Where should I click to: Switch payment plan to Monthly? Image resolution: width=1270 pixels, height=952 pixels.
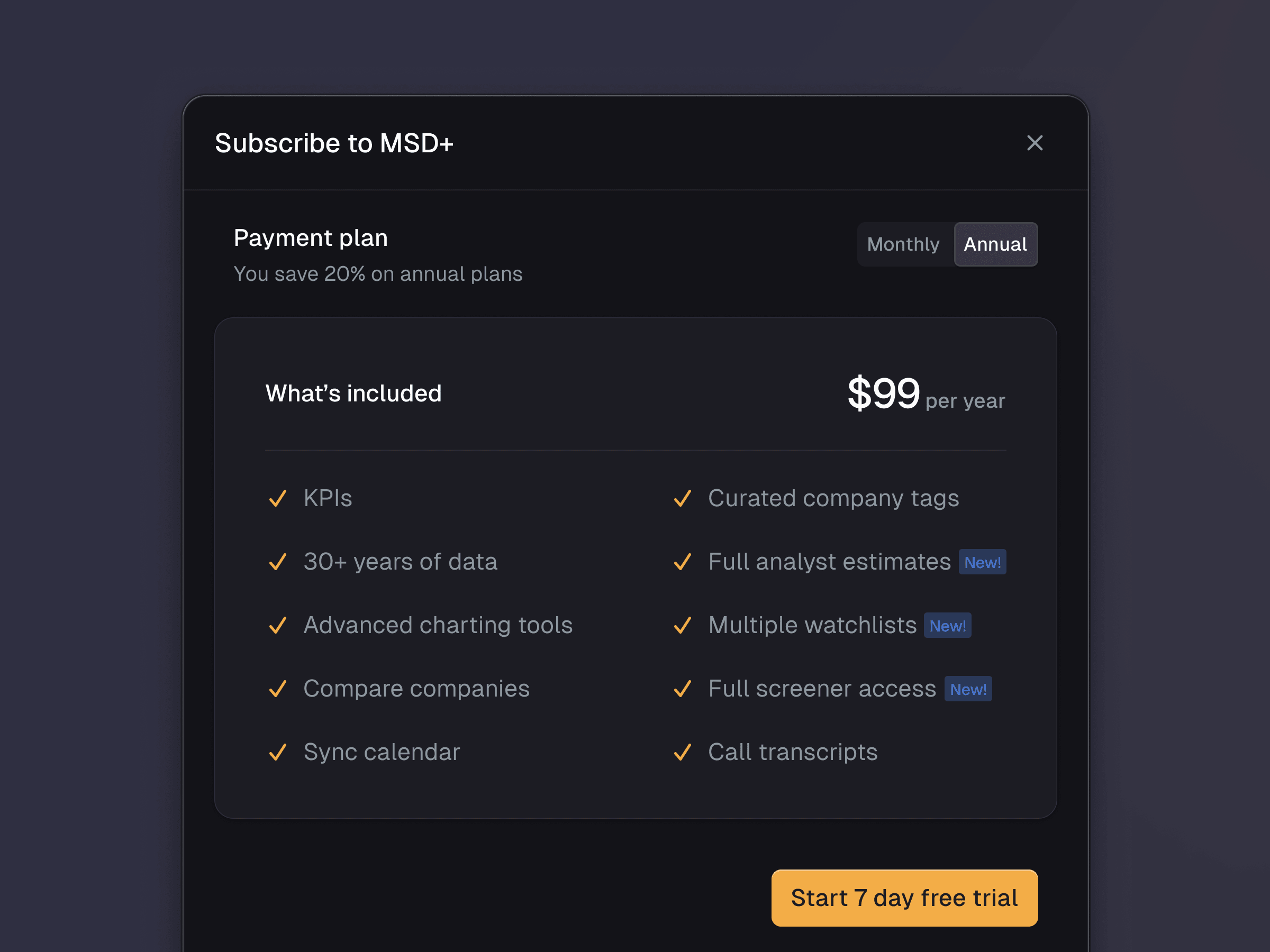(903, 244)
